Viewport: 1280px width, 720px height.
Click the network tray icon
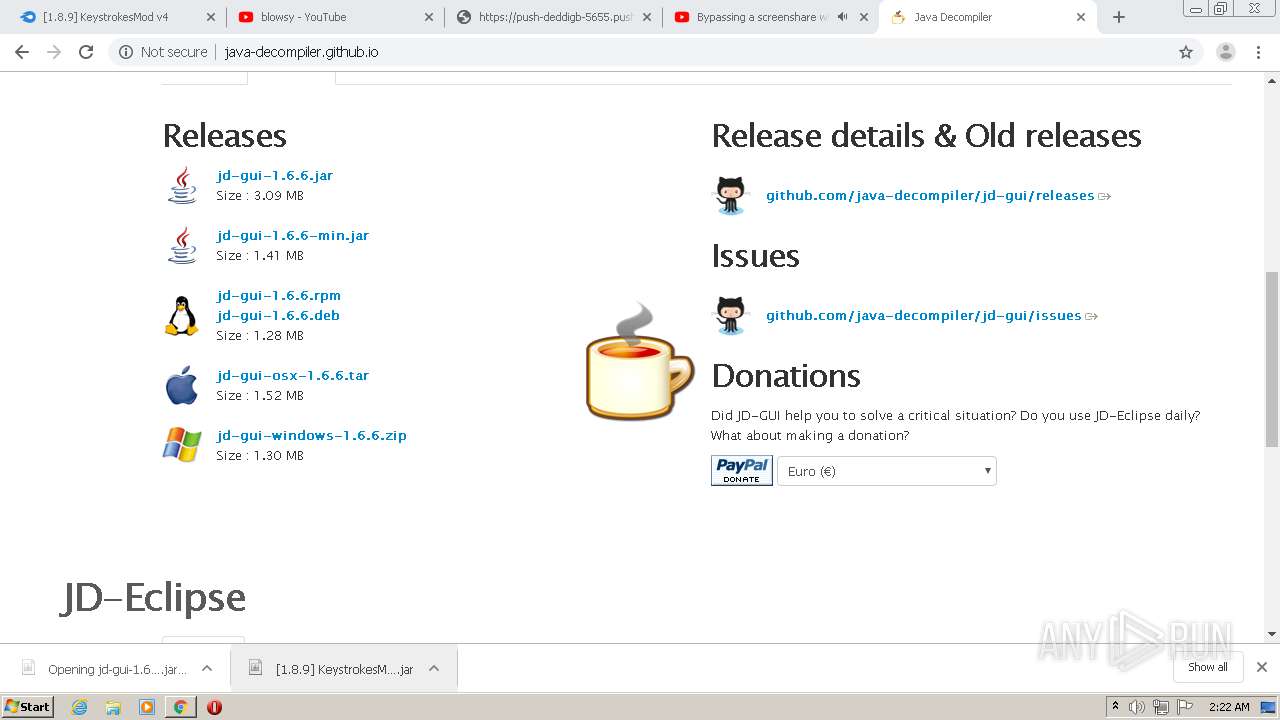coord(1160,707)
